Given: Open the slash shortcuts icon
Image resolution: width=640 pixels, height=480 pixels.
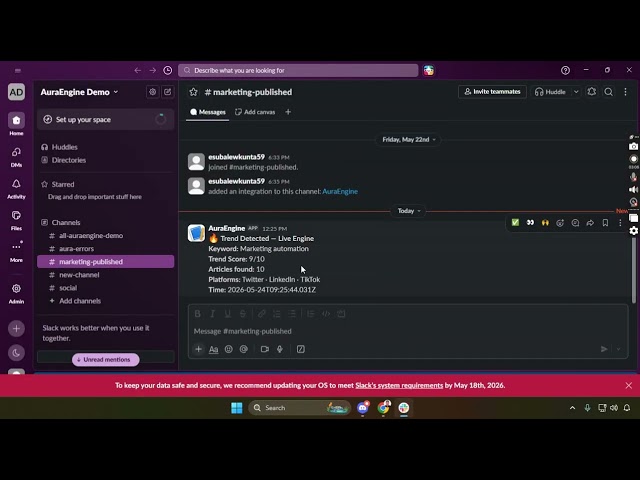Looking at the screenshot, I should coord(301,349).
